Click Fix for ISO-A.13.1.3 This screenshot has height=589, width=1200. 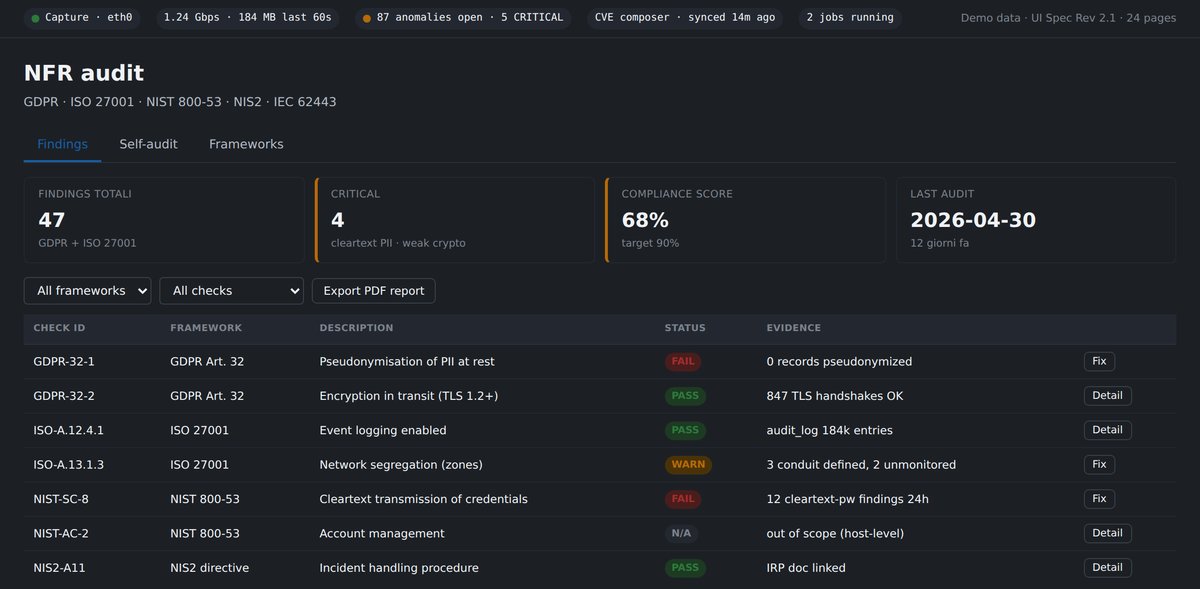1099,464
